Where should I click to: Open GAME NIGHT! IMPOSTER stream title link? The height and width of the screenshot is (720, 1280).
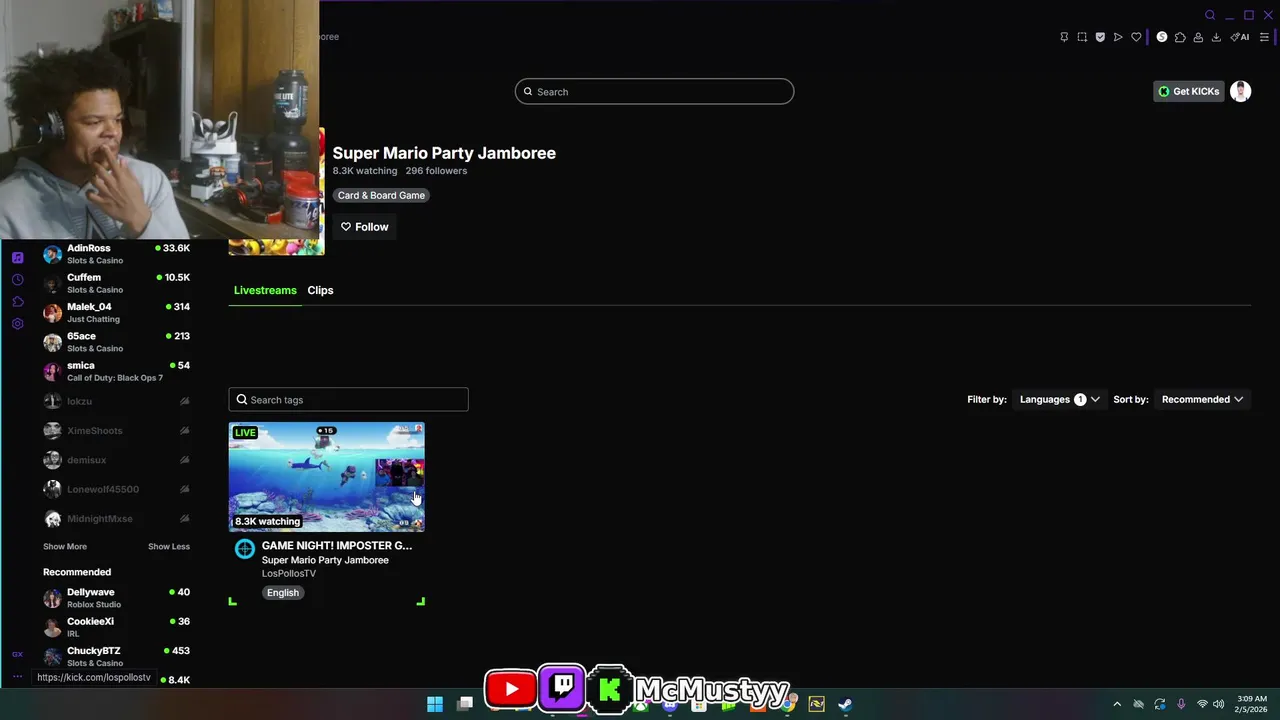point(337,545)
